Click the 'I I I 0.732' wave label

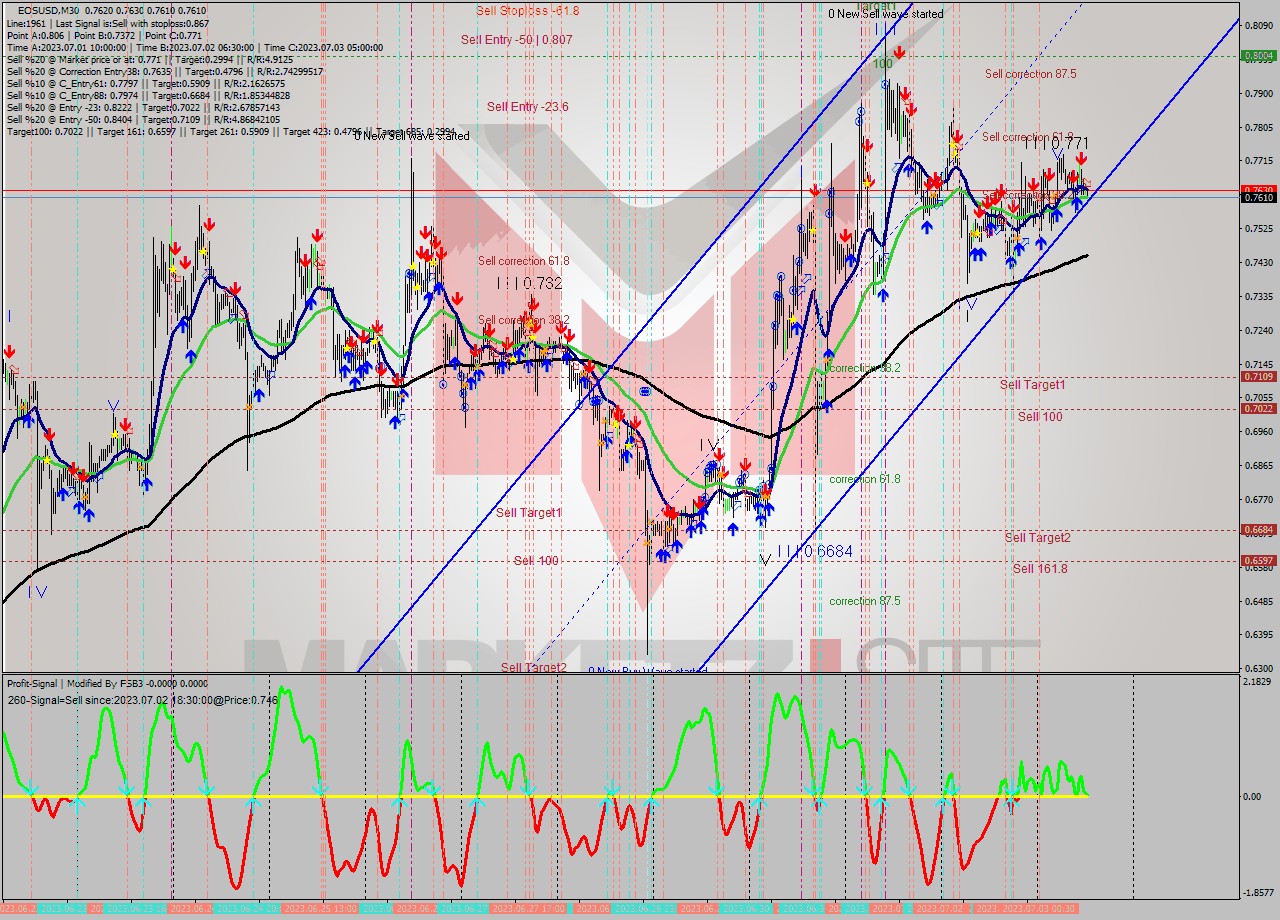[x=530, y=283]
